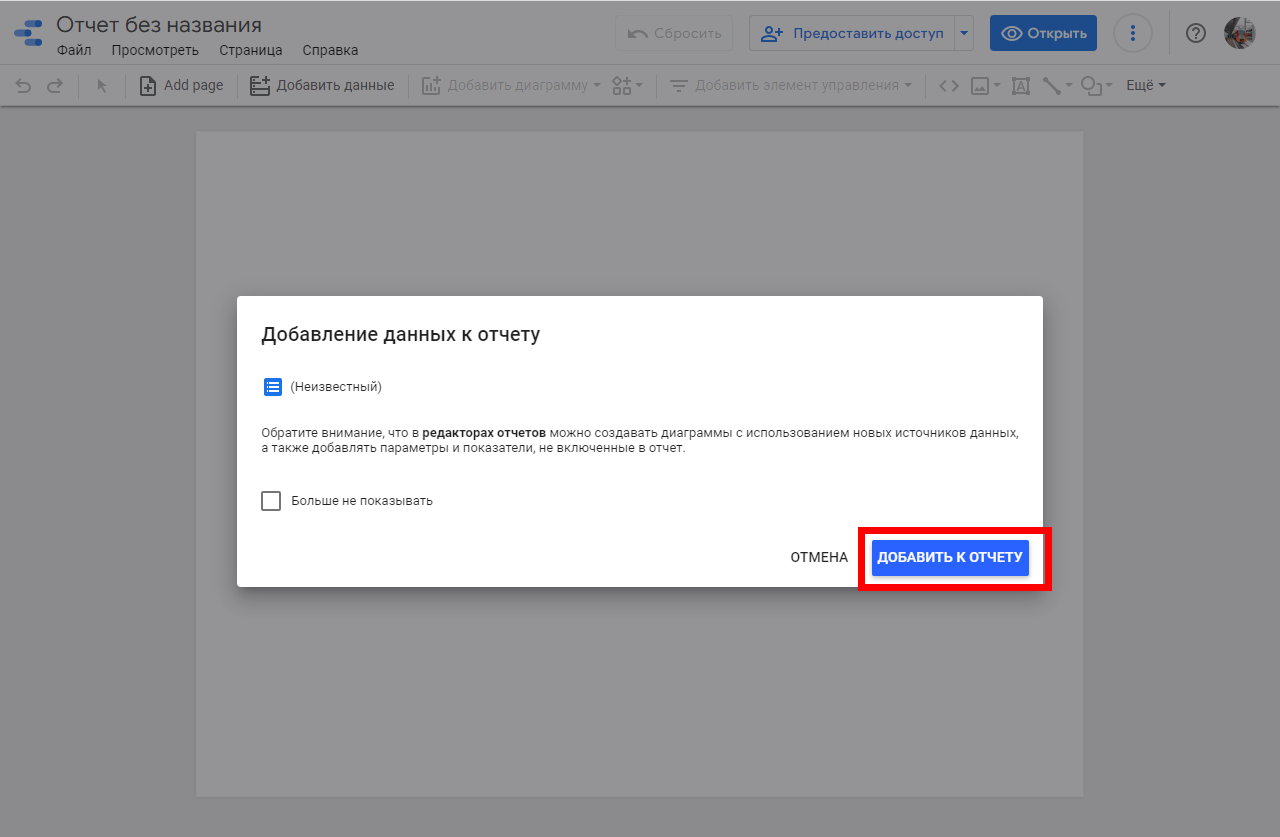Screen dimensions: 1280x837
Task: Click the 'ДОБАВИТЬ К ОТЧЕТУ' button
Action: (x=950, y=557)
